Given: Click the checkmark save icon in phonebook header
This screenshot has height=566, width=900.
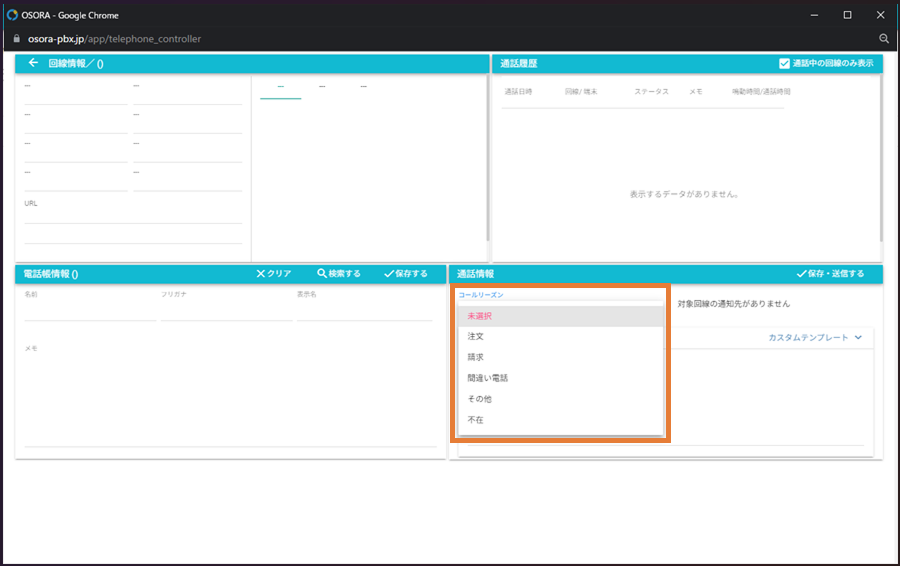Looking at the screenshot, I should click(x=389, y=273).
